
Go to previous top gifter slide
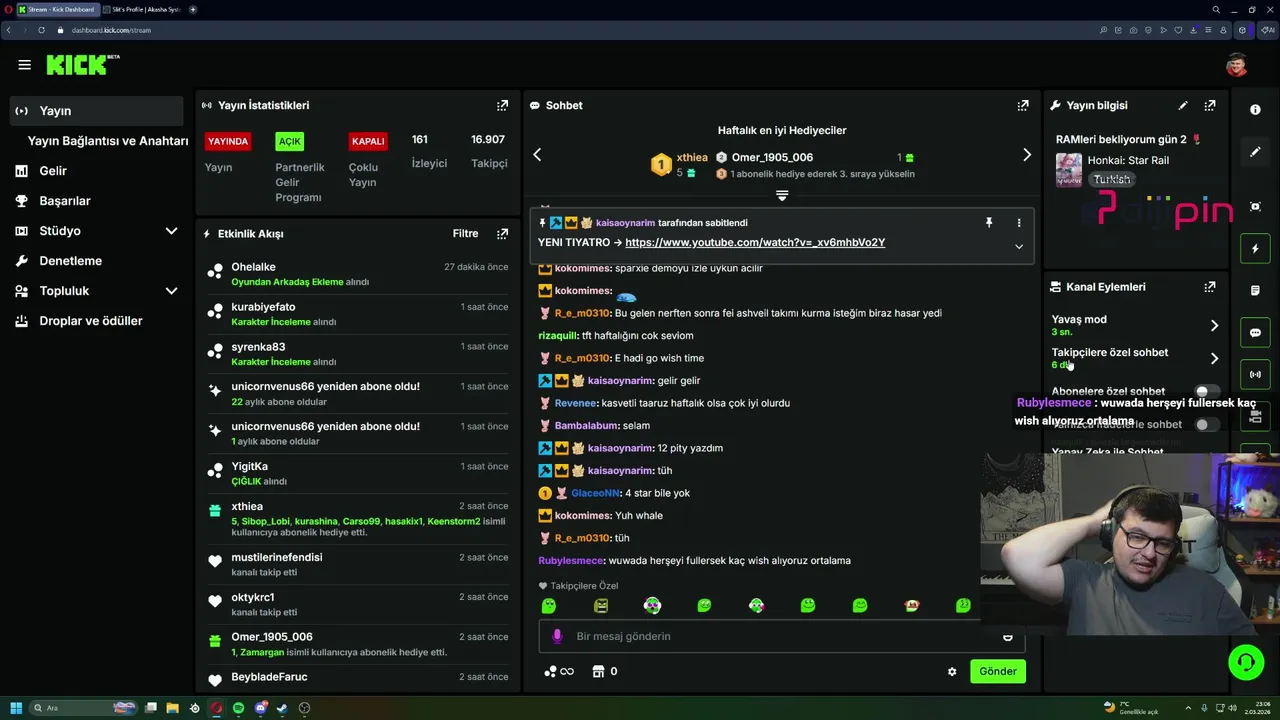click(537, 155)
